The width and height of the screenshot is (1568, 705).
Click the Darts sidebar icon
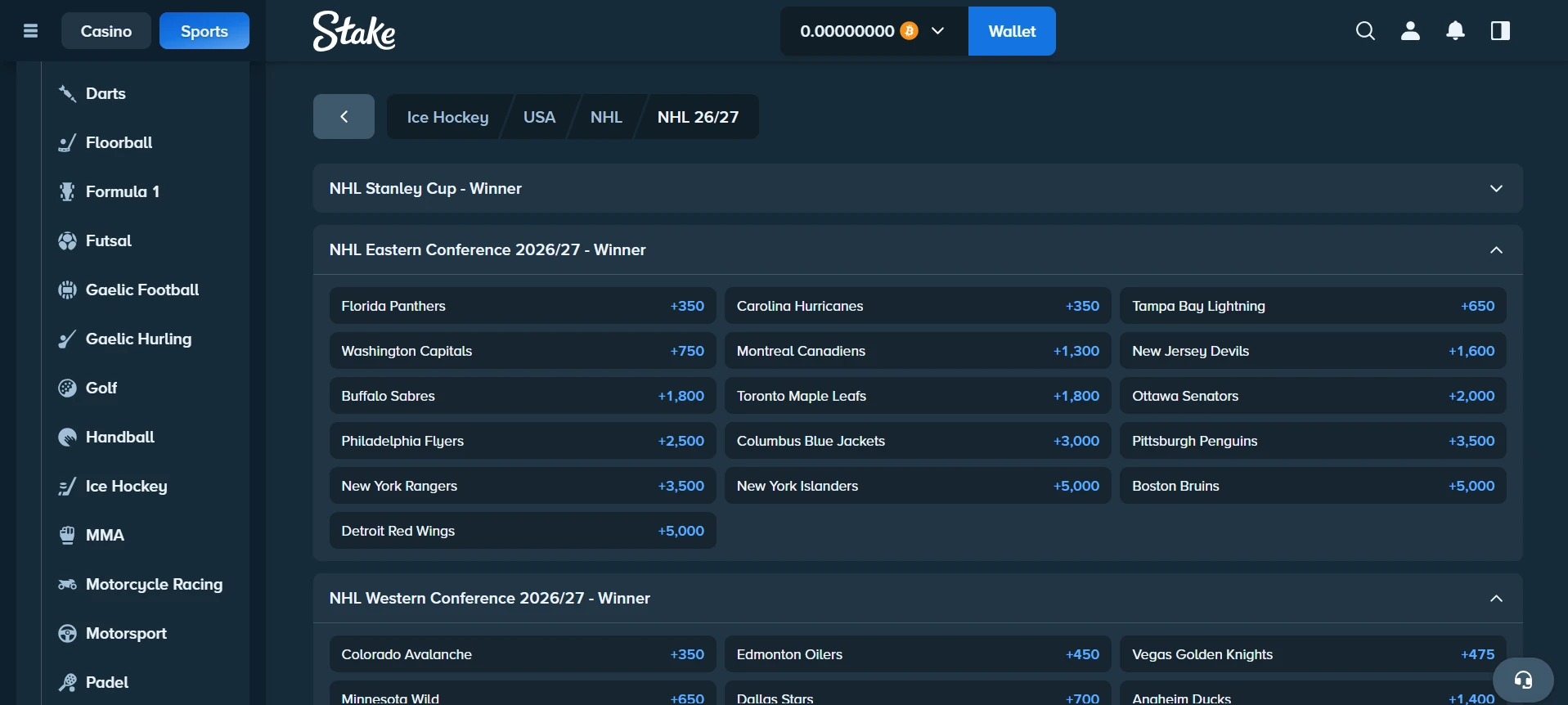pyautogui.click(x=67, y=93)
